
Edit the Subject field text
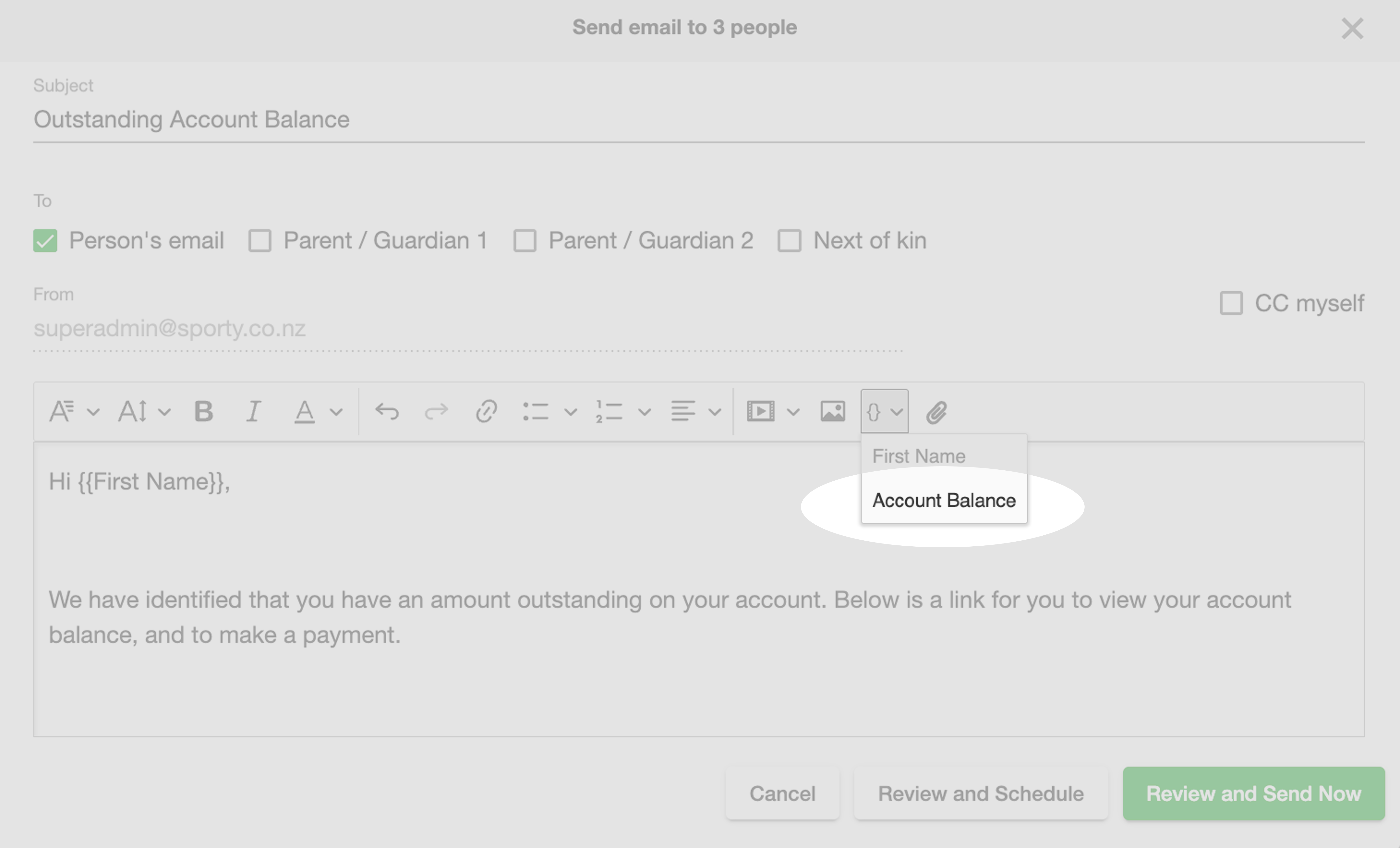pos(699,120)
